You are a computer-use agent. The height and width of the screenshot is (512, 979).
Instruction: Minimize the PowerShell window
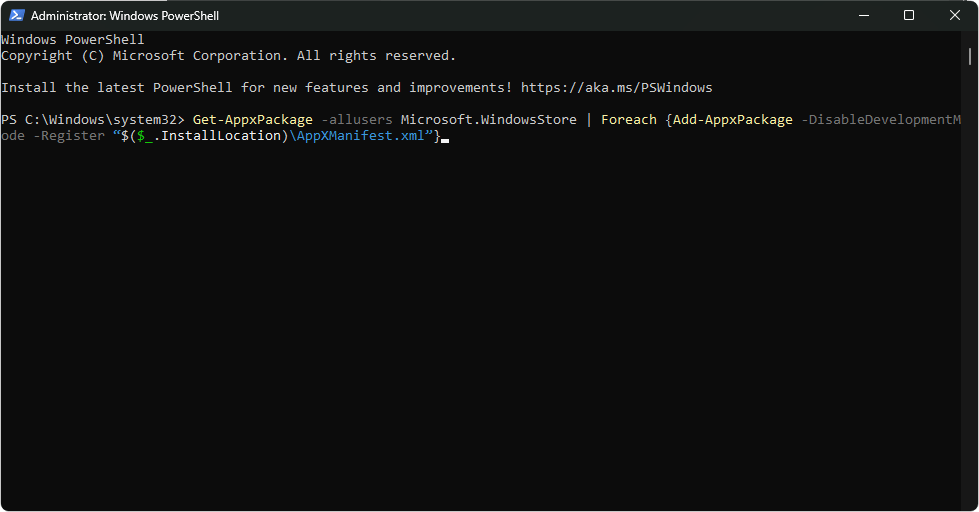pos(863,16)
